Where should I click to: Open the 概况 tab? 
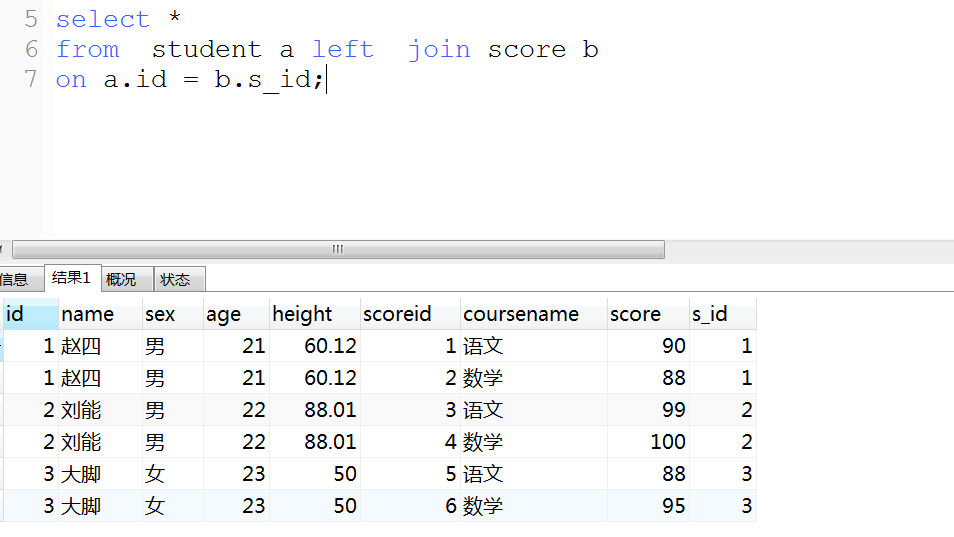pos(126,280)
